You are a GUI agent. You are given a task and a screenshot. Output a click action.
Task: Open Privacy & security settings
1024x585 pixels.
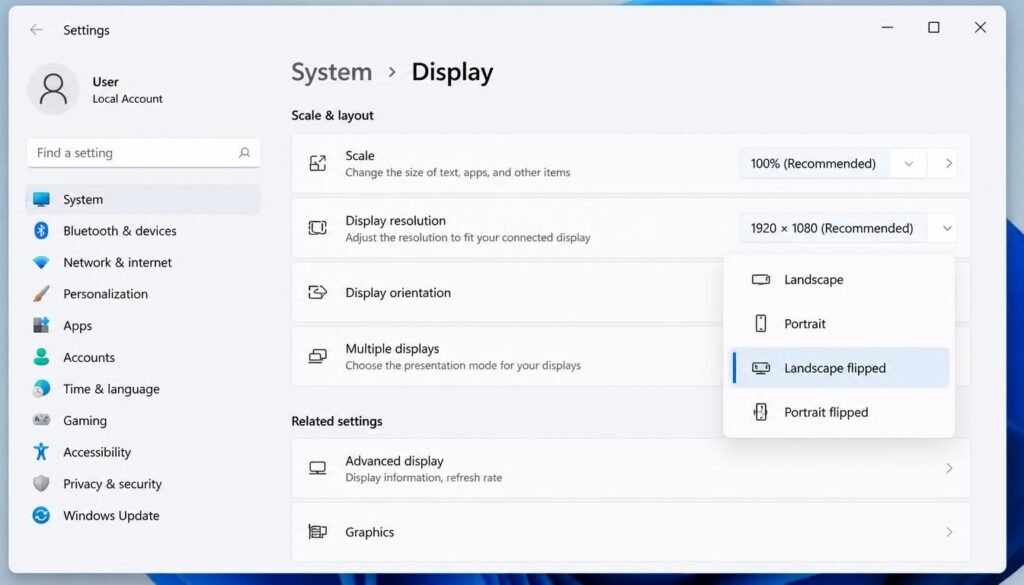click(x=143, y=484)
